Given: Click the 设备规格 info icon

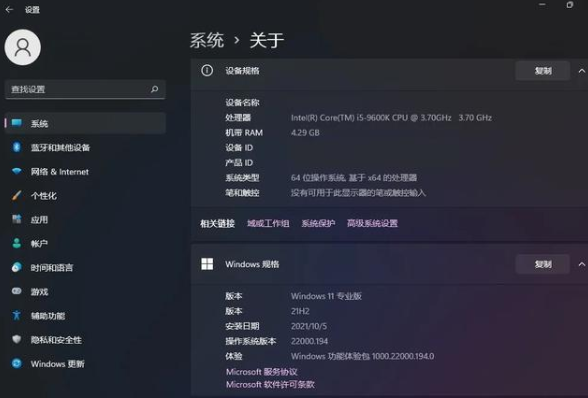Looking at the screenshot, I should pos(207,71).
